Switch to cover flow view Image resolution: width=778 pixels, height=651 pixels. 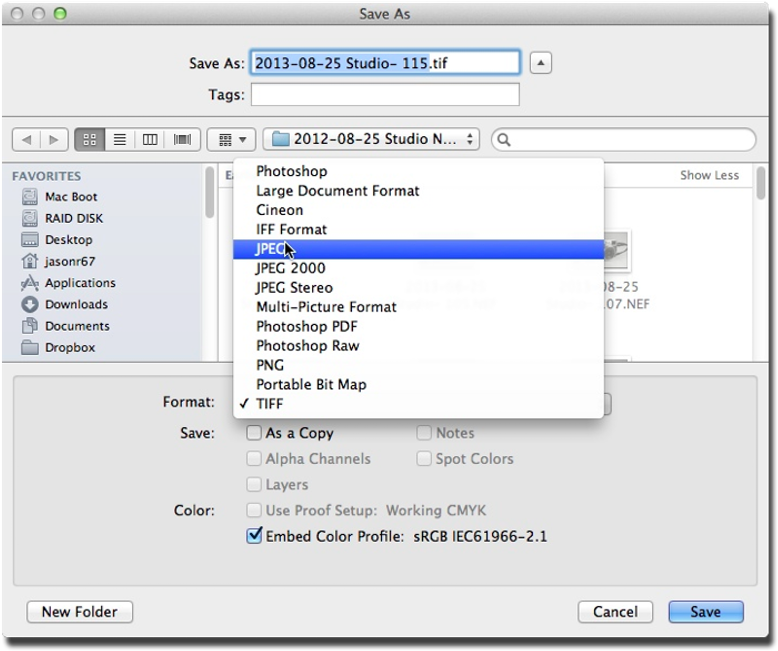click(x=183, y=140)
